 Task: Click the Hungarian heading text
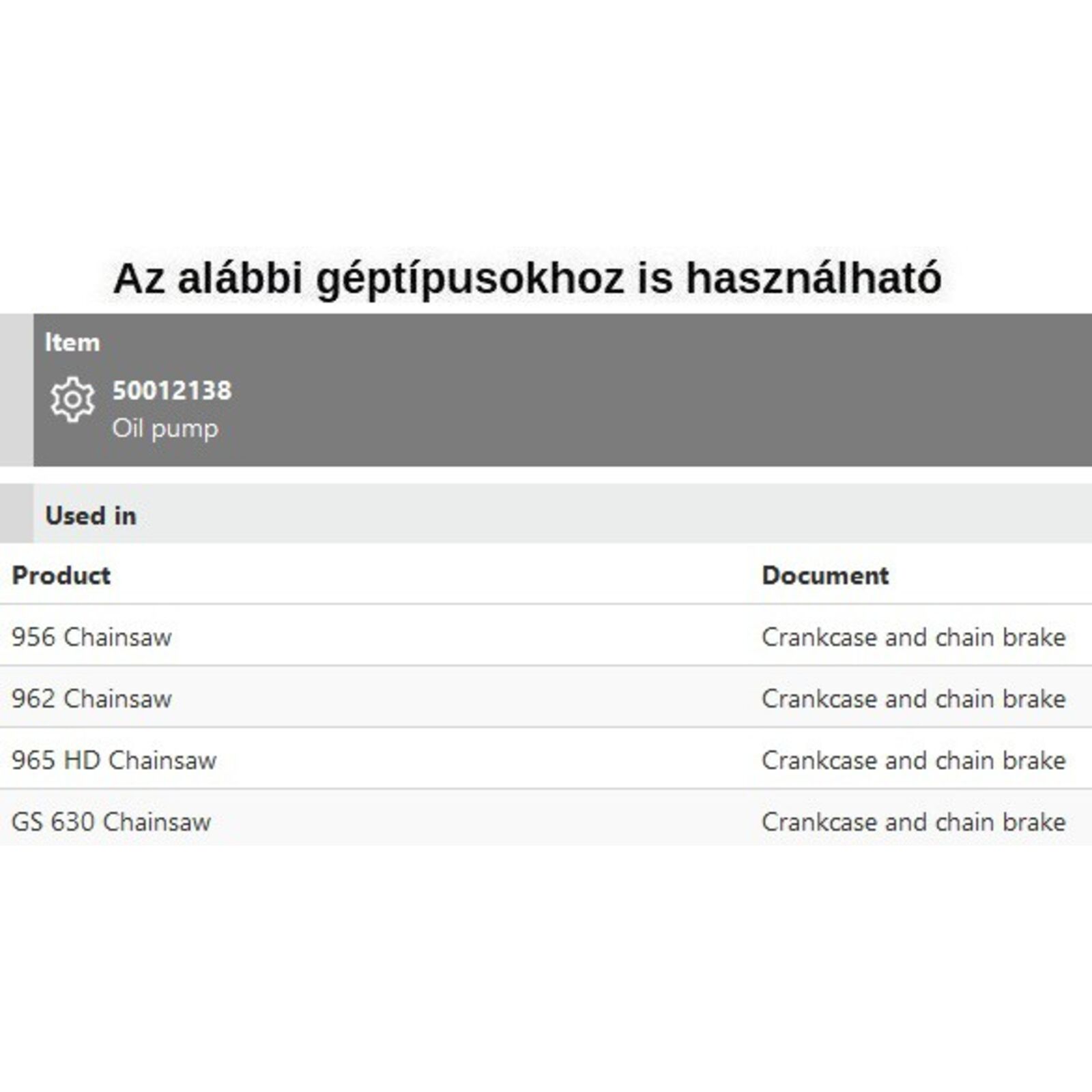coord(527,278)
